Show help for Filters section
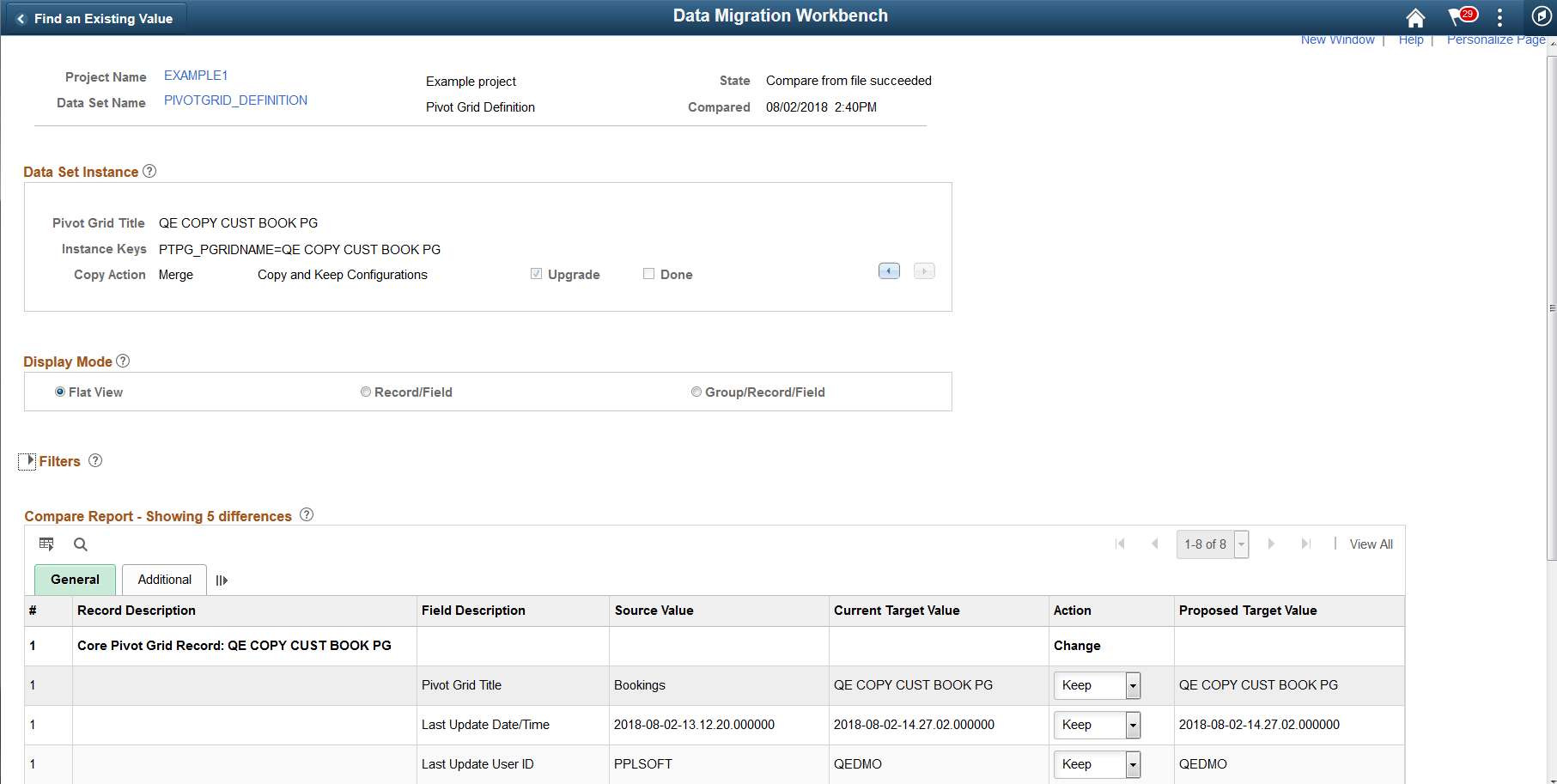This screenshot has height=784, width=1557. [95, 460]
